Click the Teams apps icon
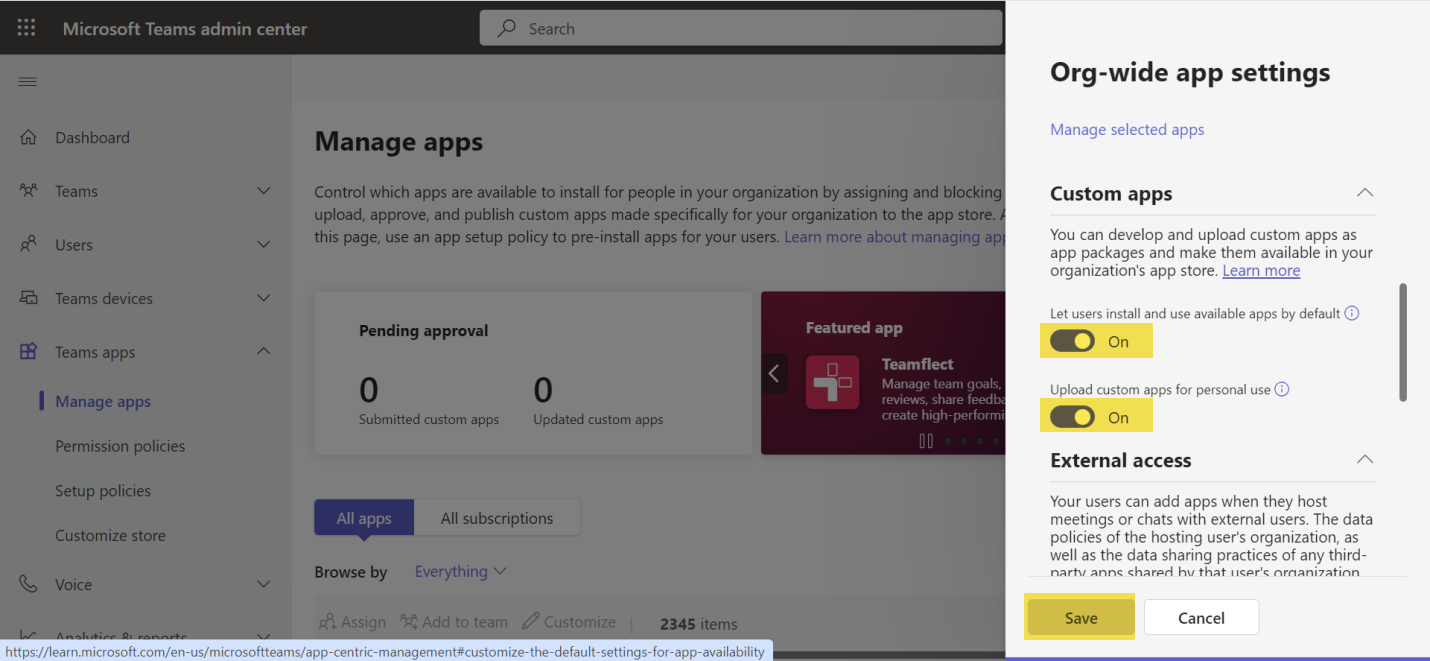The width and height of the screenshot is (1430, 661). pyautogui.click(x=29, y=351)
